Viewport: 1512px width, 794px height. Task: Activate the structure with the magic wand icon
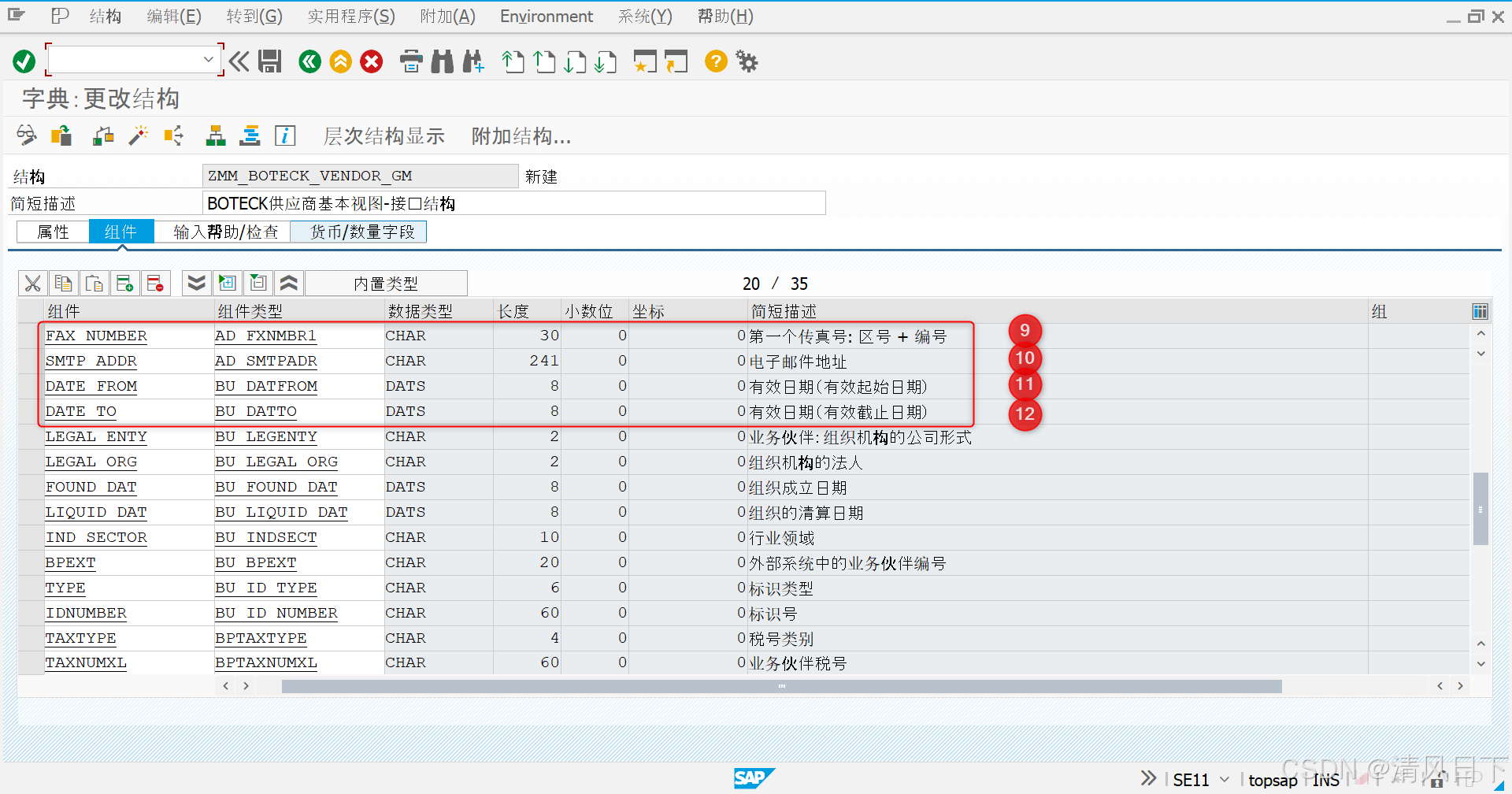click(139, 135)
